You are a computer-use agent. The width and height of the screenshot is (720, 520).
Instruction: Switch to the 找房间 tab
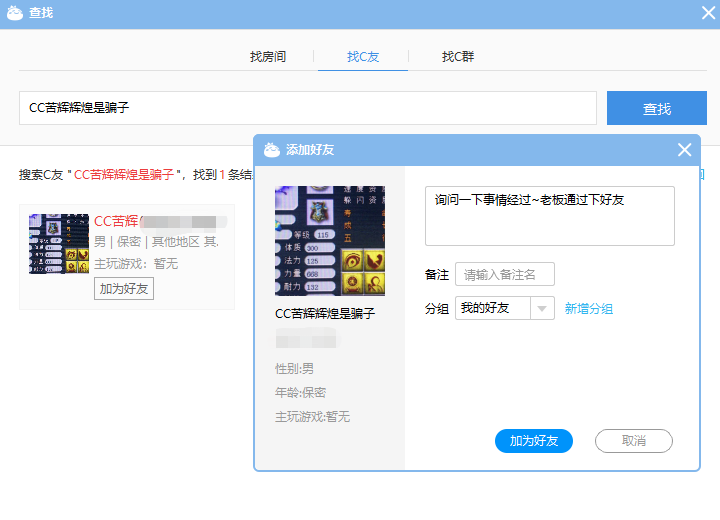click(268, 57)
